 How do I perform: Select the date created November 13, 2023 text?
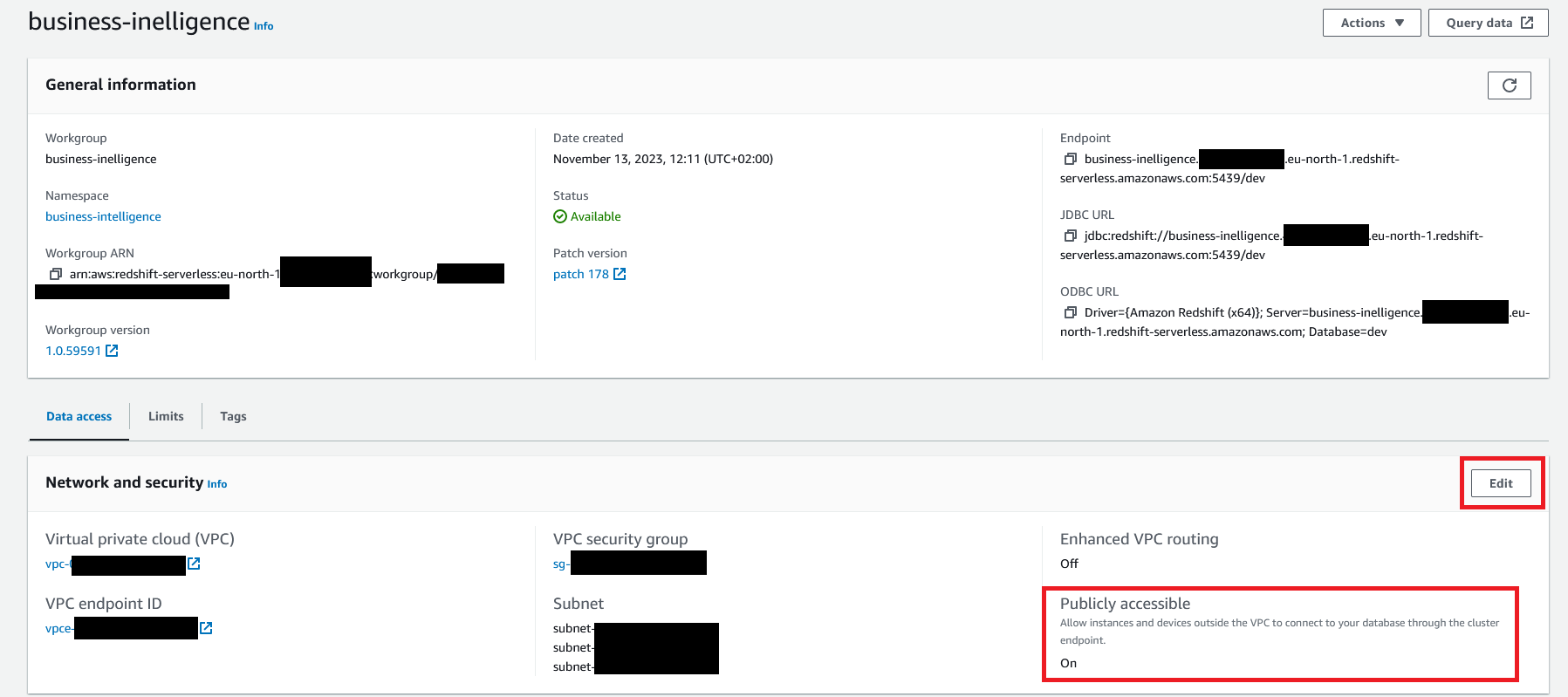click(663, 159)
